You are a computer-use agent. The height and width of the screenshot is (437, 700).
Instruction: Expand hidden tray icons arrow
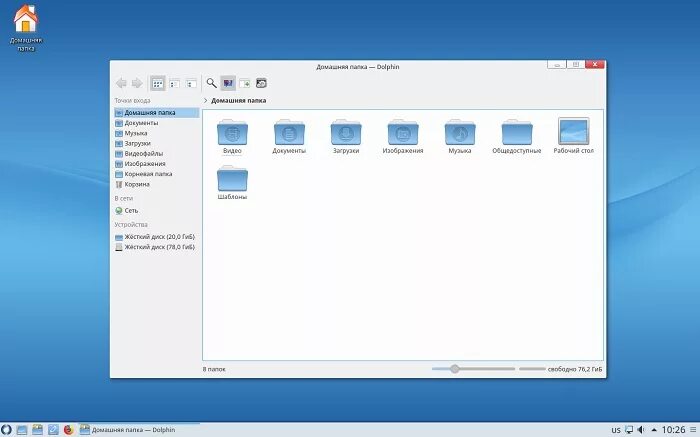[x=654, y=430]
